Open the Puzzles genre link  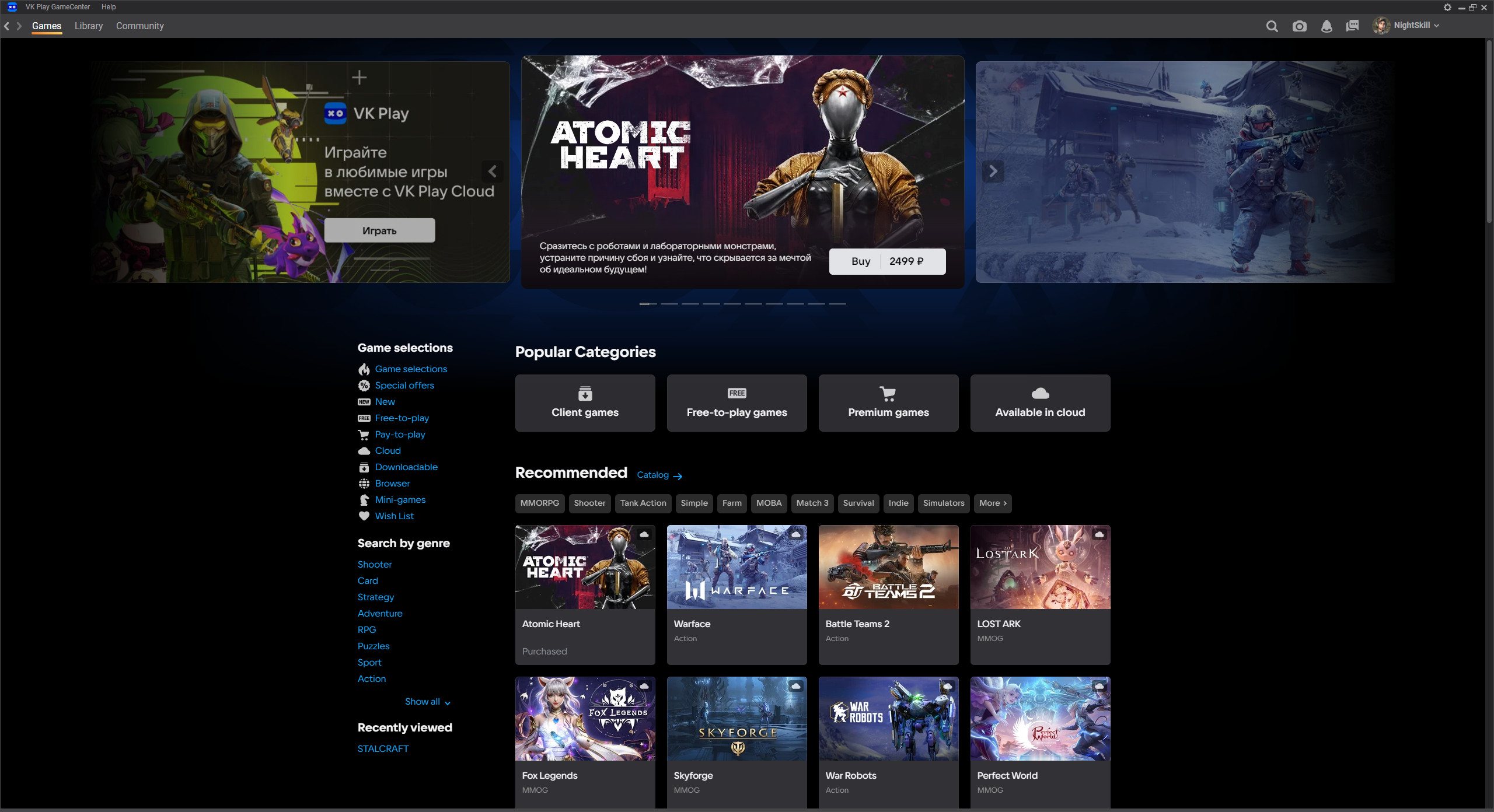[x=373, y=646]
